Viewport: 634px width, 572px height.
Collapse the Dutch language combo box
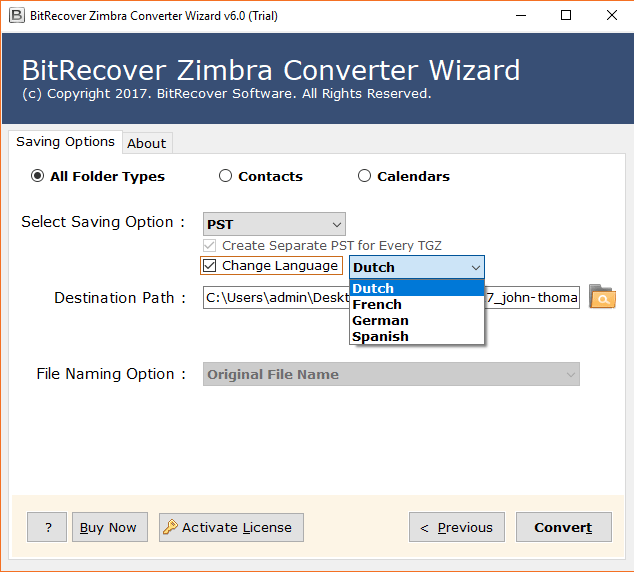[x=417, y=267]
